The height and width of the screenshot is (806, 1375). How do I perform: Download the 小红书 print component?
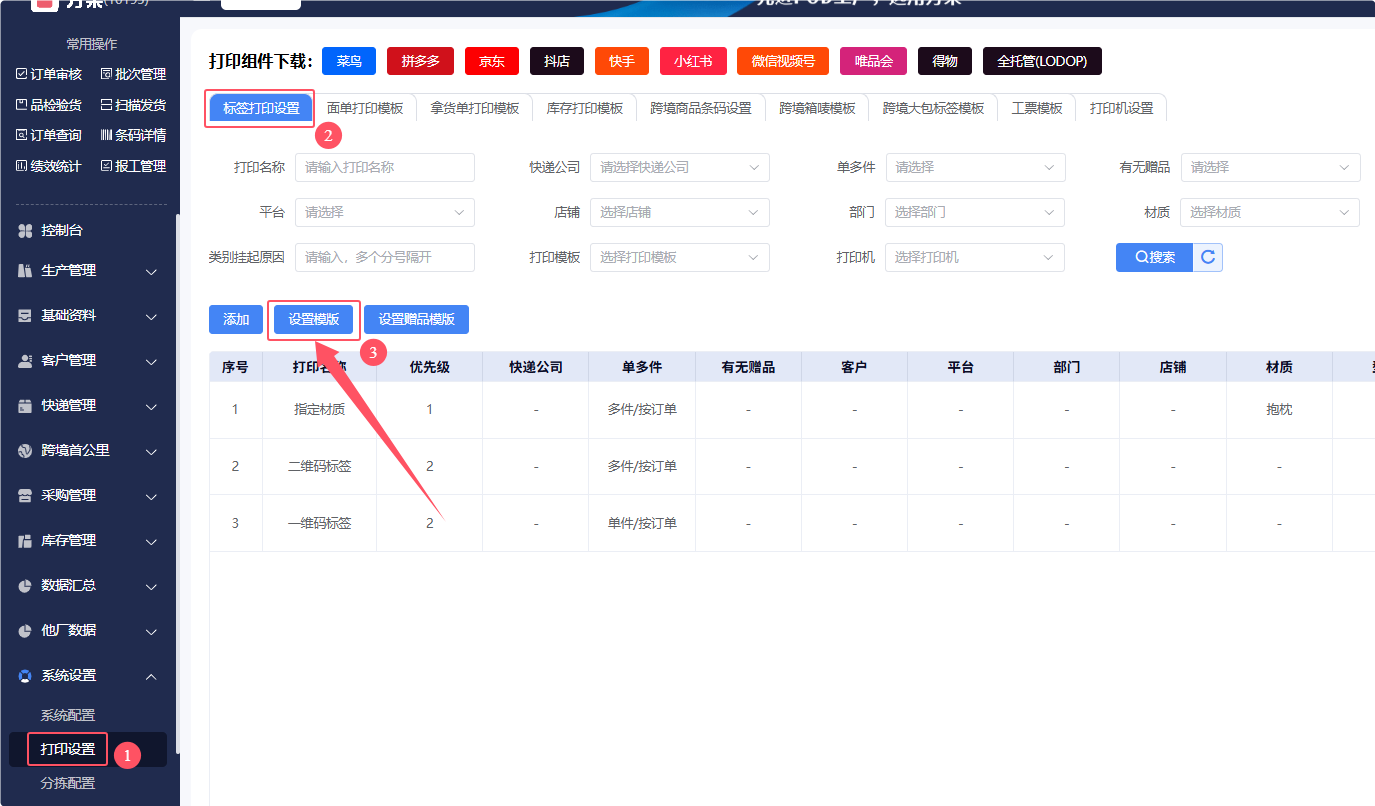pos(693,61)
